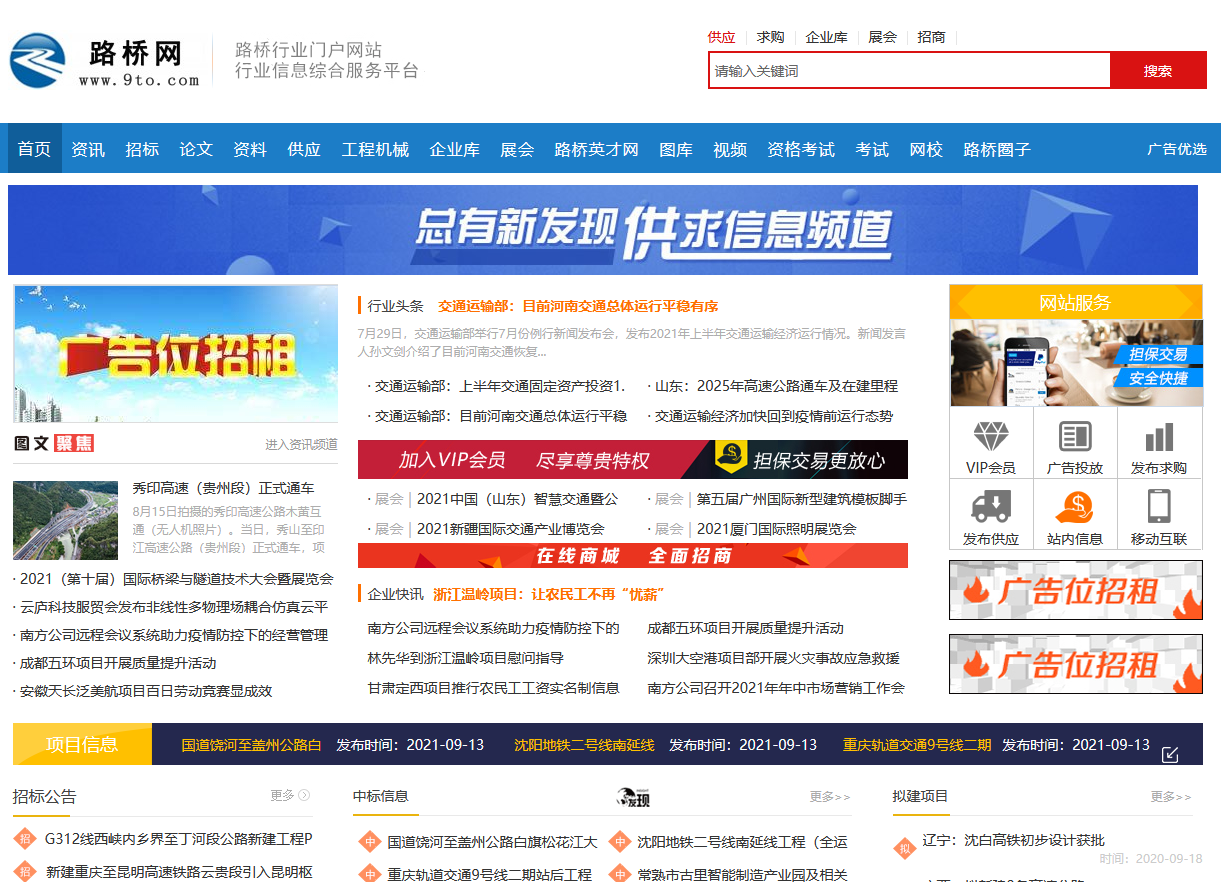Go to 首页 in the navigation bar

[35, 149]
